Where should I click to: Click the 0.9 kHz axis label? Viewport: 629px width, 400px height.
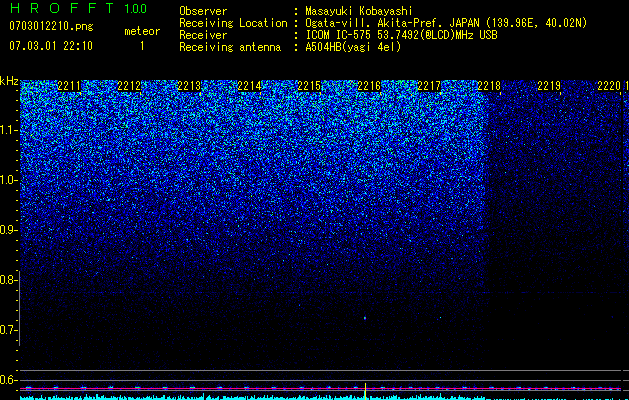(x=9, y=230)
